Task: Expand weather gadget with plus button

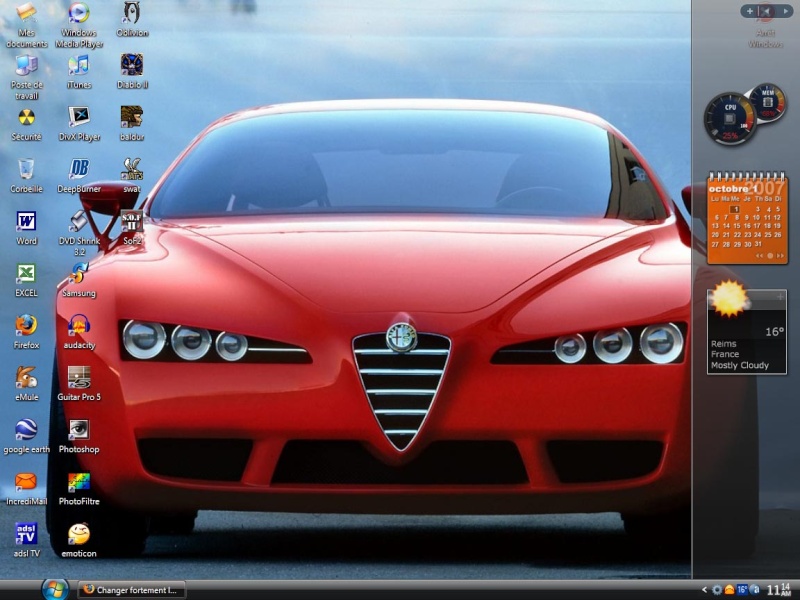Action: [780, 296]
